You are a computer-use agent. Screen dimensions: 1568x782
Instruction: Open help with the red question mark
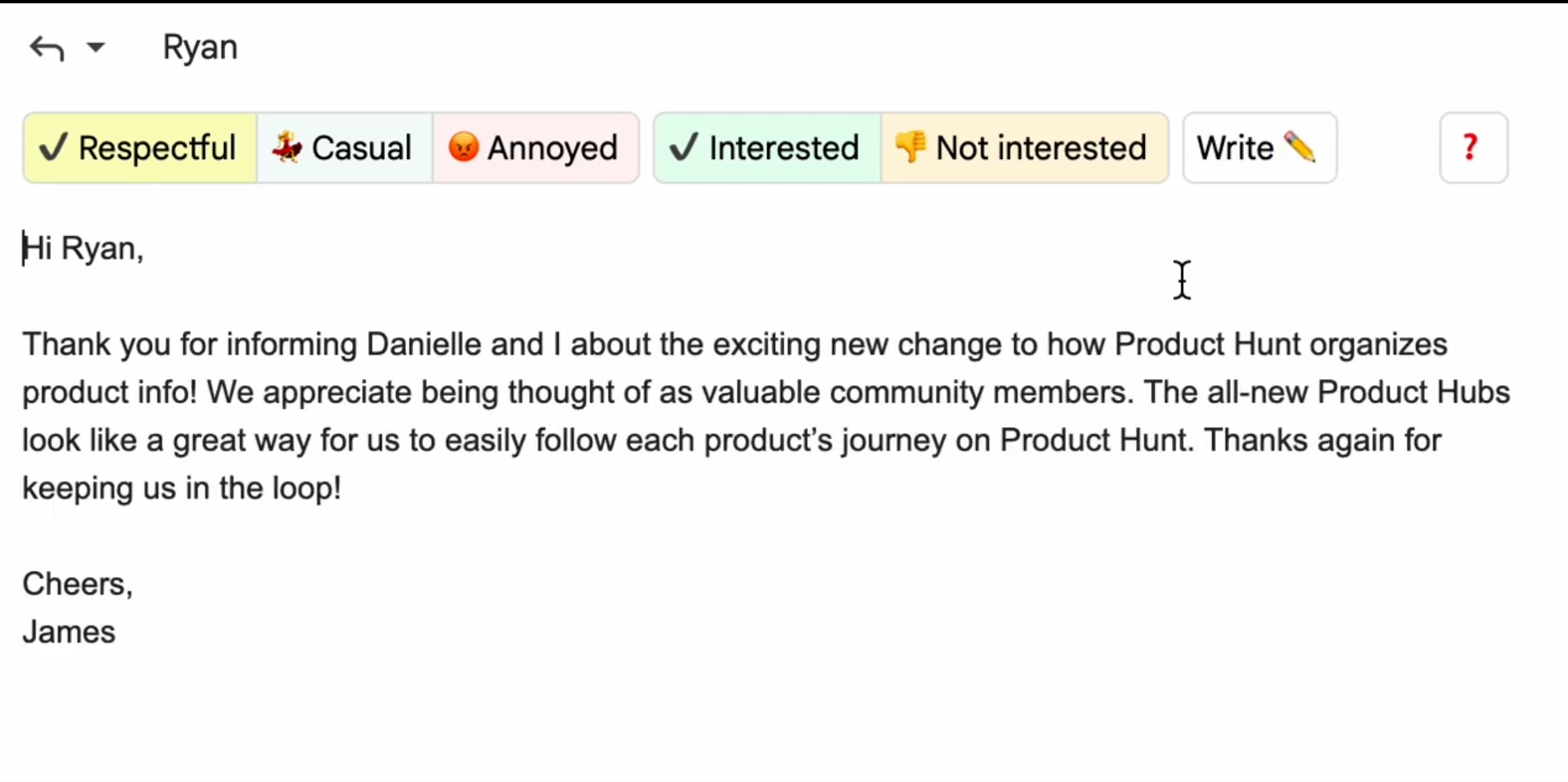1473,148
